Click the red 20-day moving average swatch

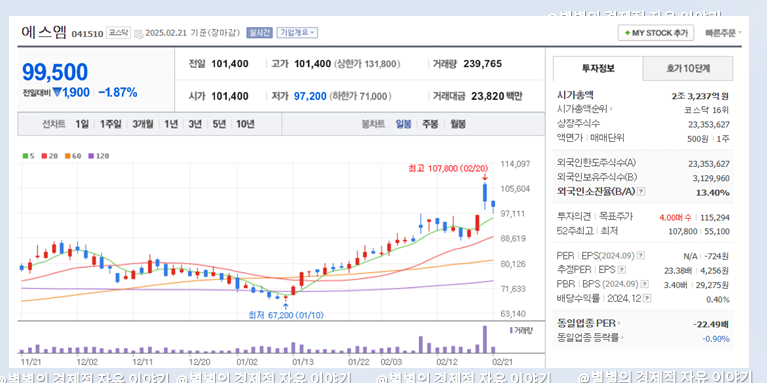44,156
